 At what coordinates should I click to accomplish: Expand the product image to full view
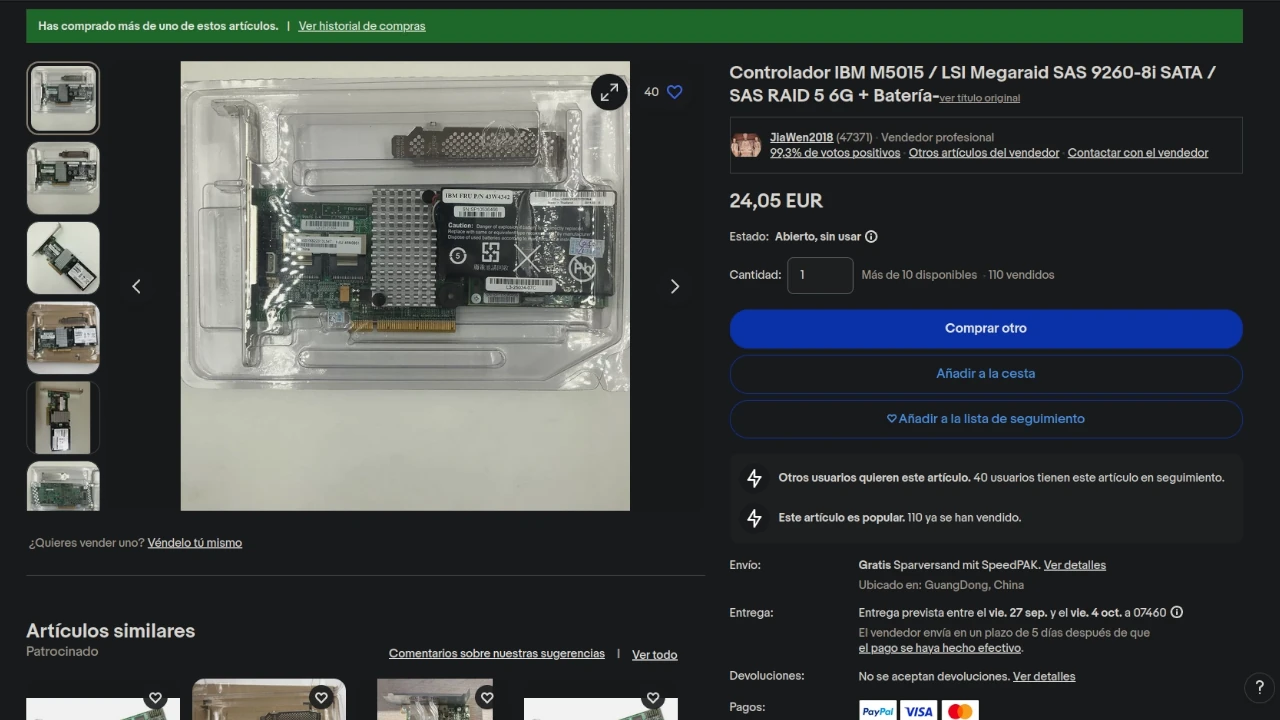pyautogui.click(x=609, y=92)
